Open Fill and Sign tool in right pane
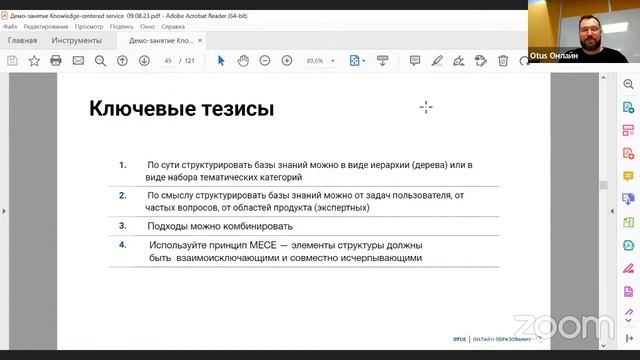This screenshot has height=360, width=640. tap(629, 268)
